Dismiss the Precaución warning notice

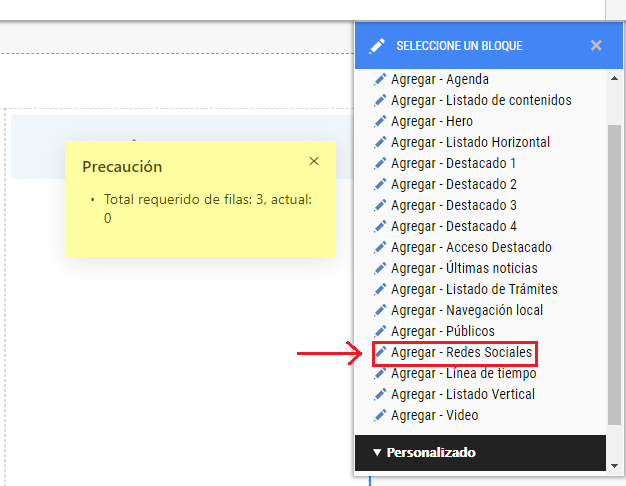pos(314,161)
